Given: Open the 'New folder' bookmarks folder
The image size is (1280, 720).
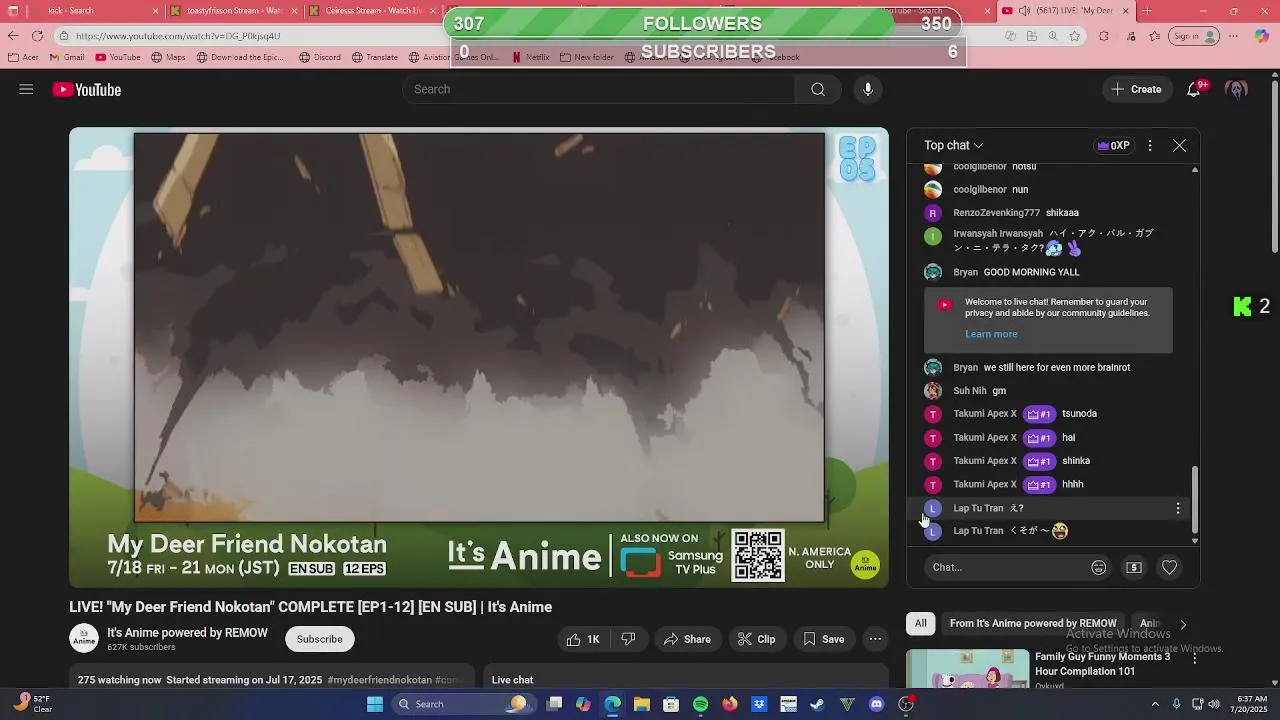Looking at the screenshot, I should click(x=587, y=57).
